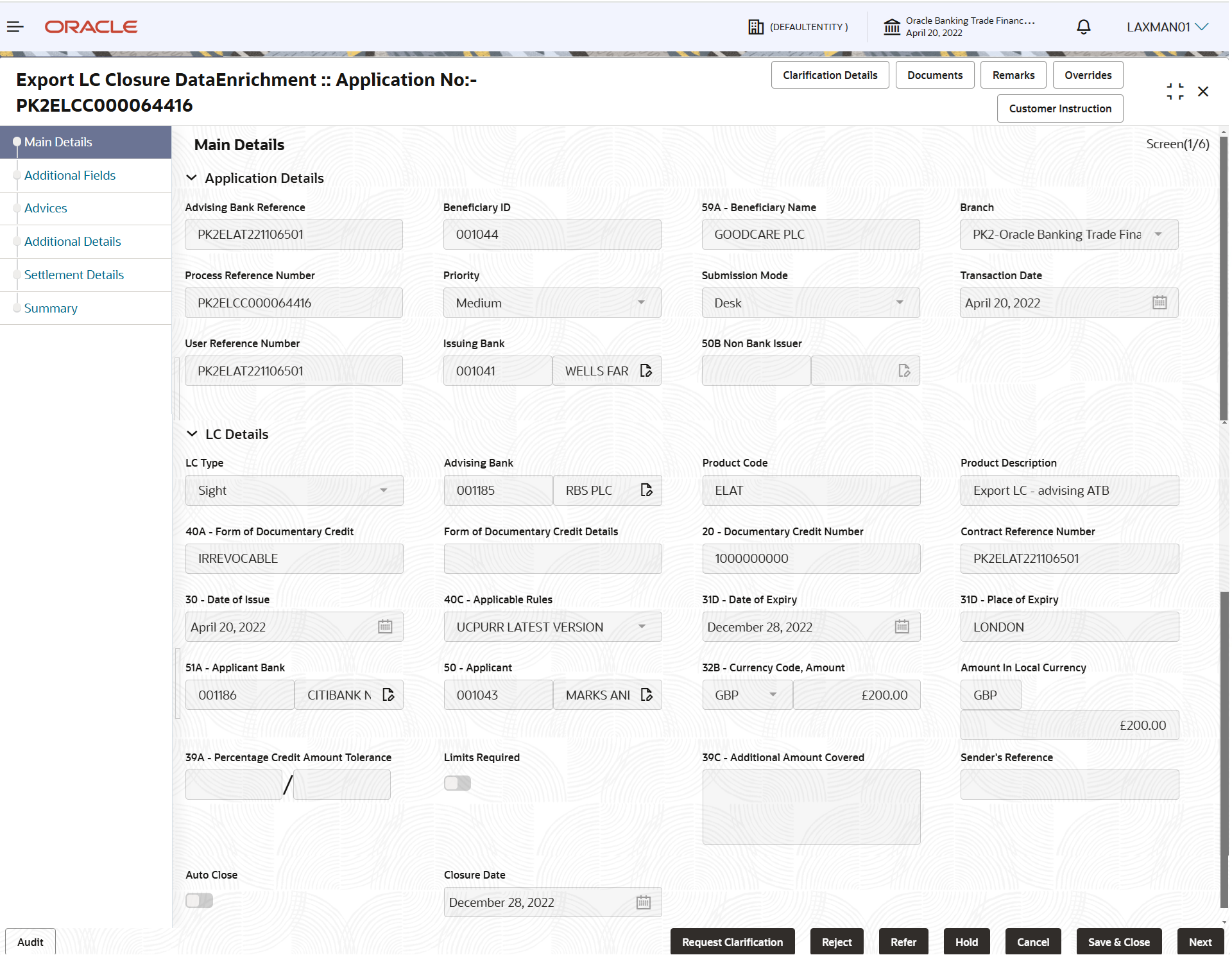Image resolution: width=1232 pixels, height=955 pixels.
Task: Open calendar picker for Transaction Date
Action: pyautogui.click(x=1159, y=302)
